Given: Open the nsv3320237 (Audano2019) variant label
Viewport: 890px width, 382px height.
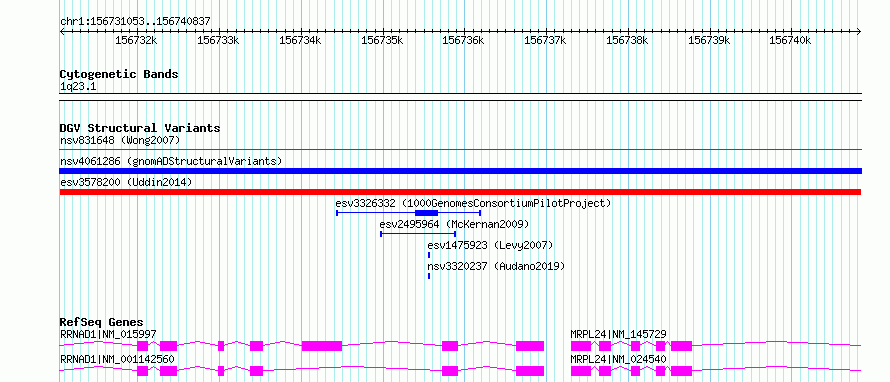Looking at the screenshot, I should [x=496, y=266].
